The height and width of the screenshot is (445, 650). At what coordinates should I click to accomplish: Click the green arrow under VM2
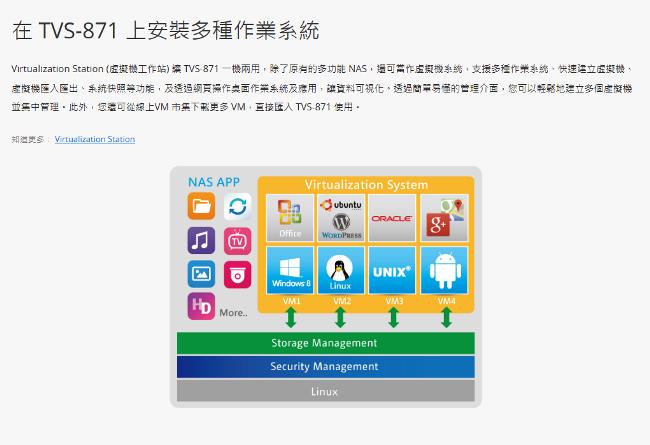pos(340,318)
